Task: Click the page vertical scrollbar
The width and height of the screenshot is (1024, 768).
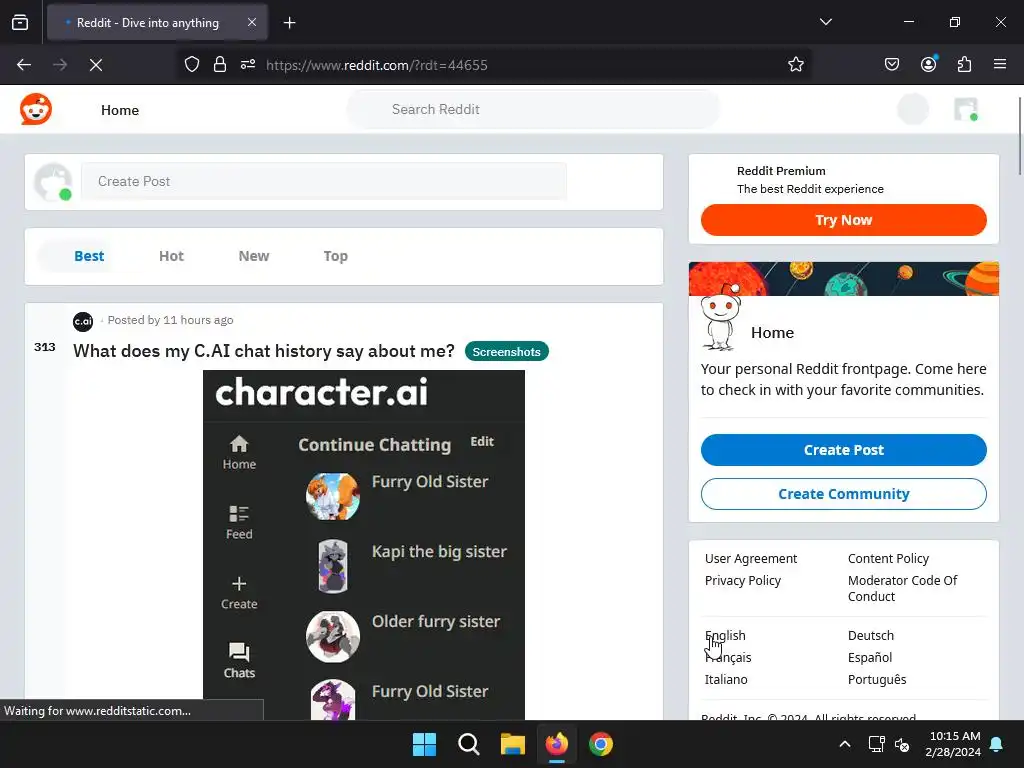Action: [1019, 136]
